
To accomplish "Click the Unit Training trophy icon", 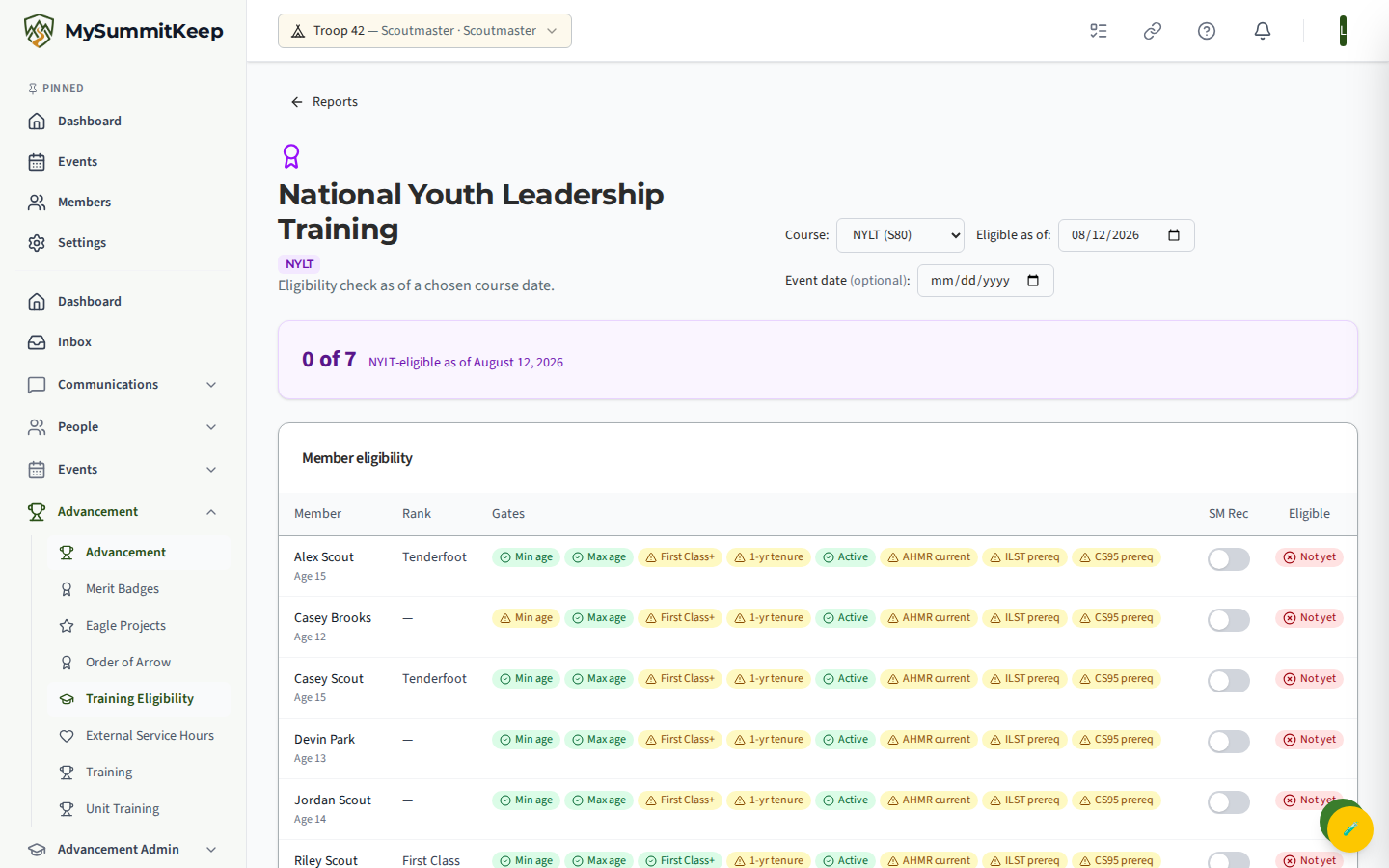I will pyautogui.click(x=67, y=809).
